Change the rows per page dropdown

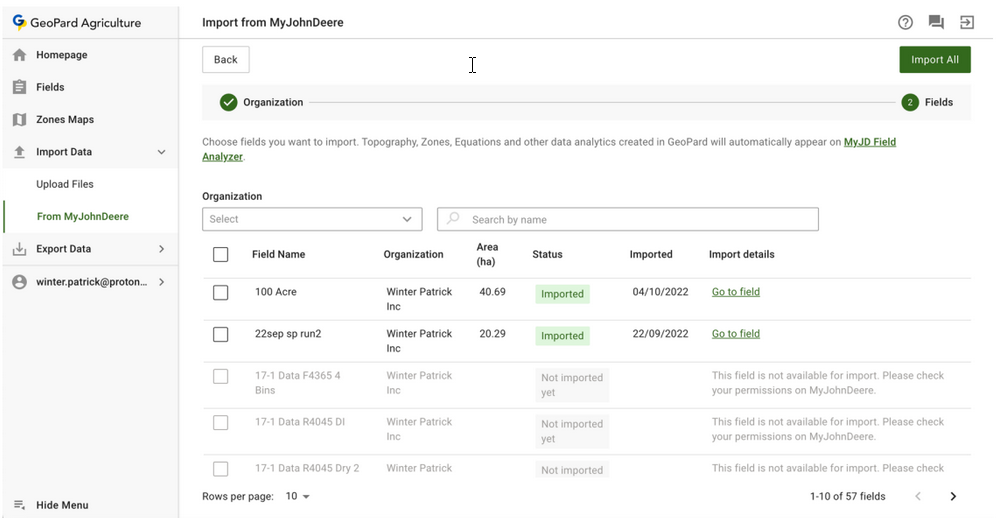click(298, 496)
